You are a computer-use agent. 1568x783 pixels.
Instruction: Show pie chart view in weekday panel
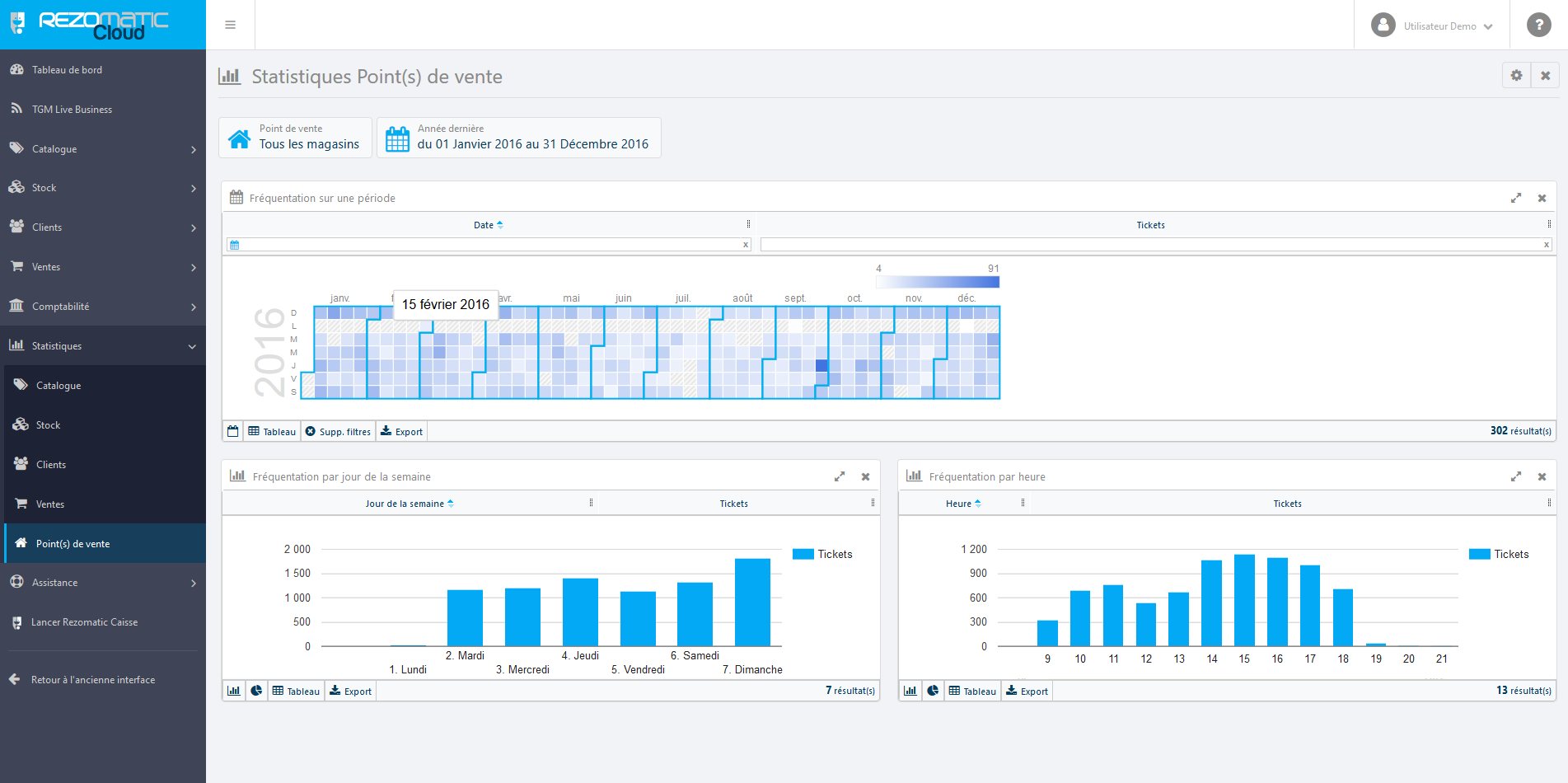257,691
